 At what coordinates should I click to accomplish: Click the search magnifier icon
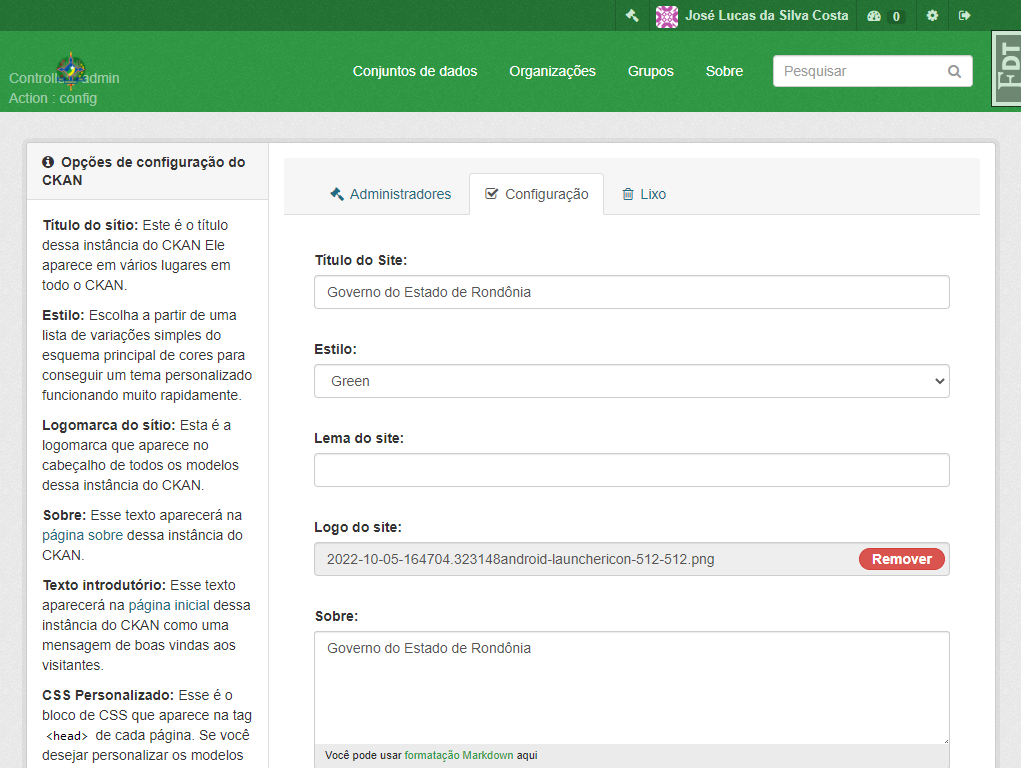click(x=954, y=72)
